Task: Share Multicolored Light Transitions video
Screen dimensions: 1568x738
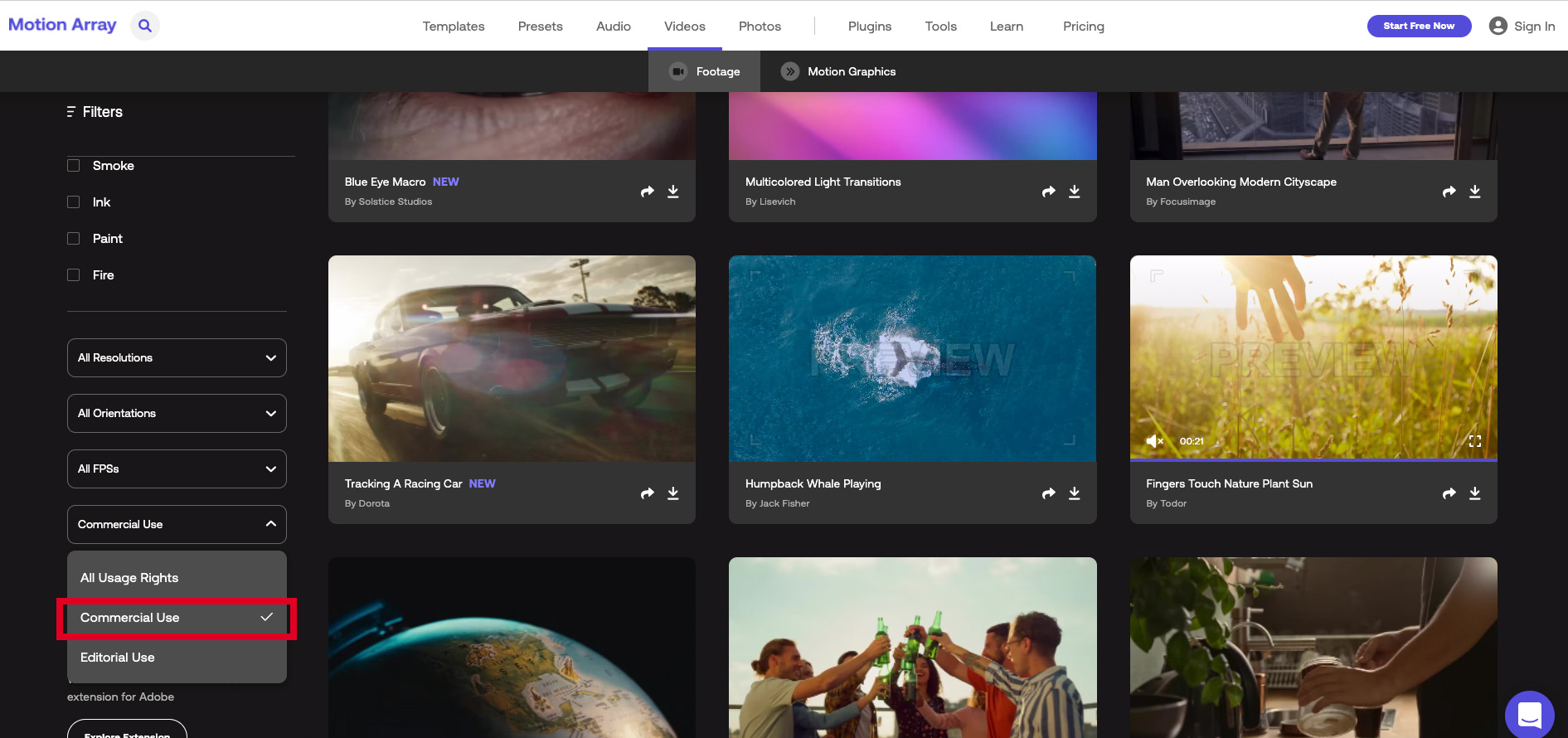Action: [x=1049, y=192]
